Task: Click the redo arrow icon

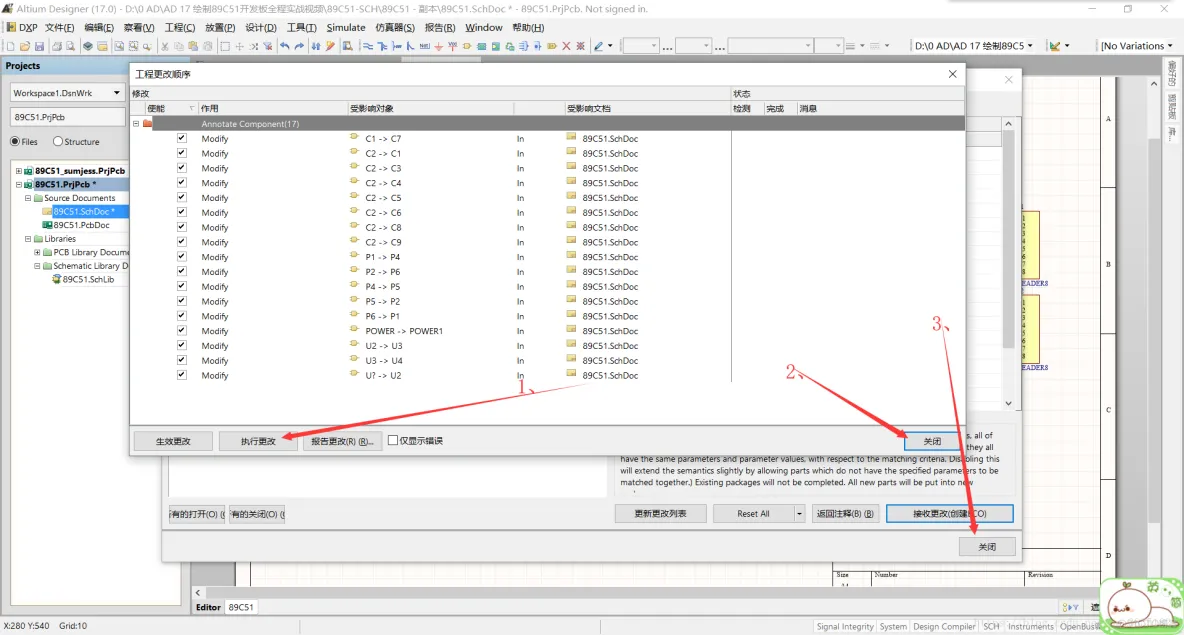Action: coord(299,46)
